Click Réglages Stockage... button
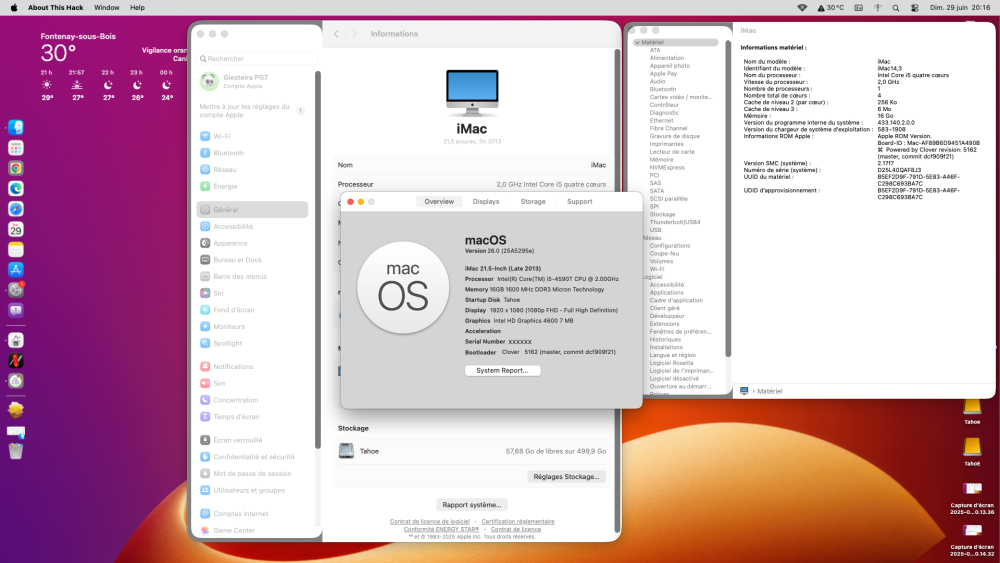The width and height of the screenshot is (1000, 563). pyautogui.click(x=566, y=476)
